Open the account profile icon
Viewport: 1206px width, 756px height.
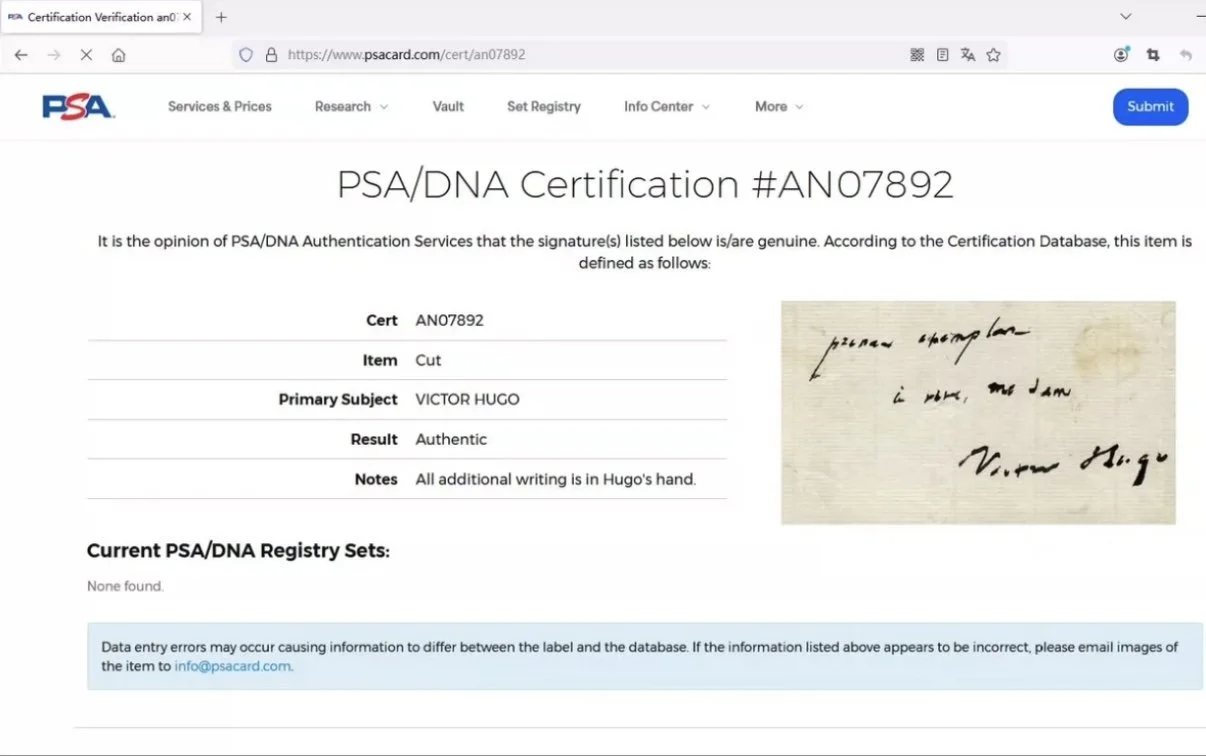[1121, 55]
